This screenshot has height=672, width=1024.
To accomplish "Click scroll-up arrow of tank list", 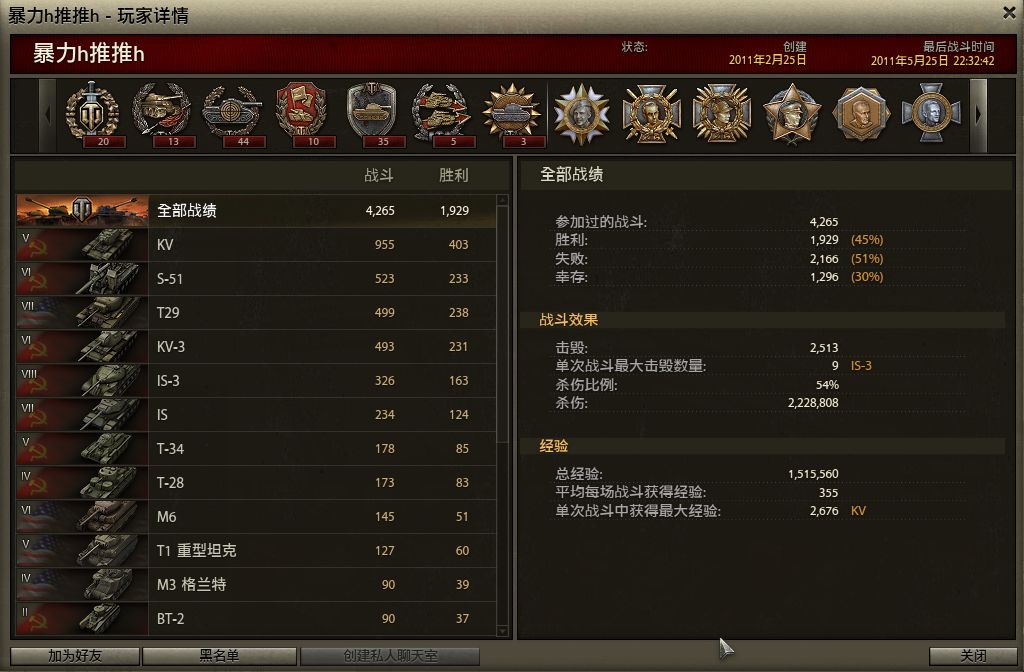I will click(x=502, y=200).
